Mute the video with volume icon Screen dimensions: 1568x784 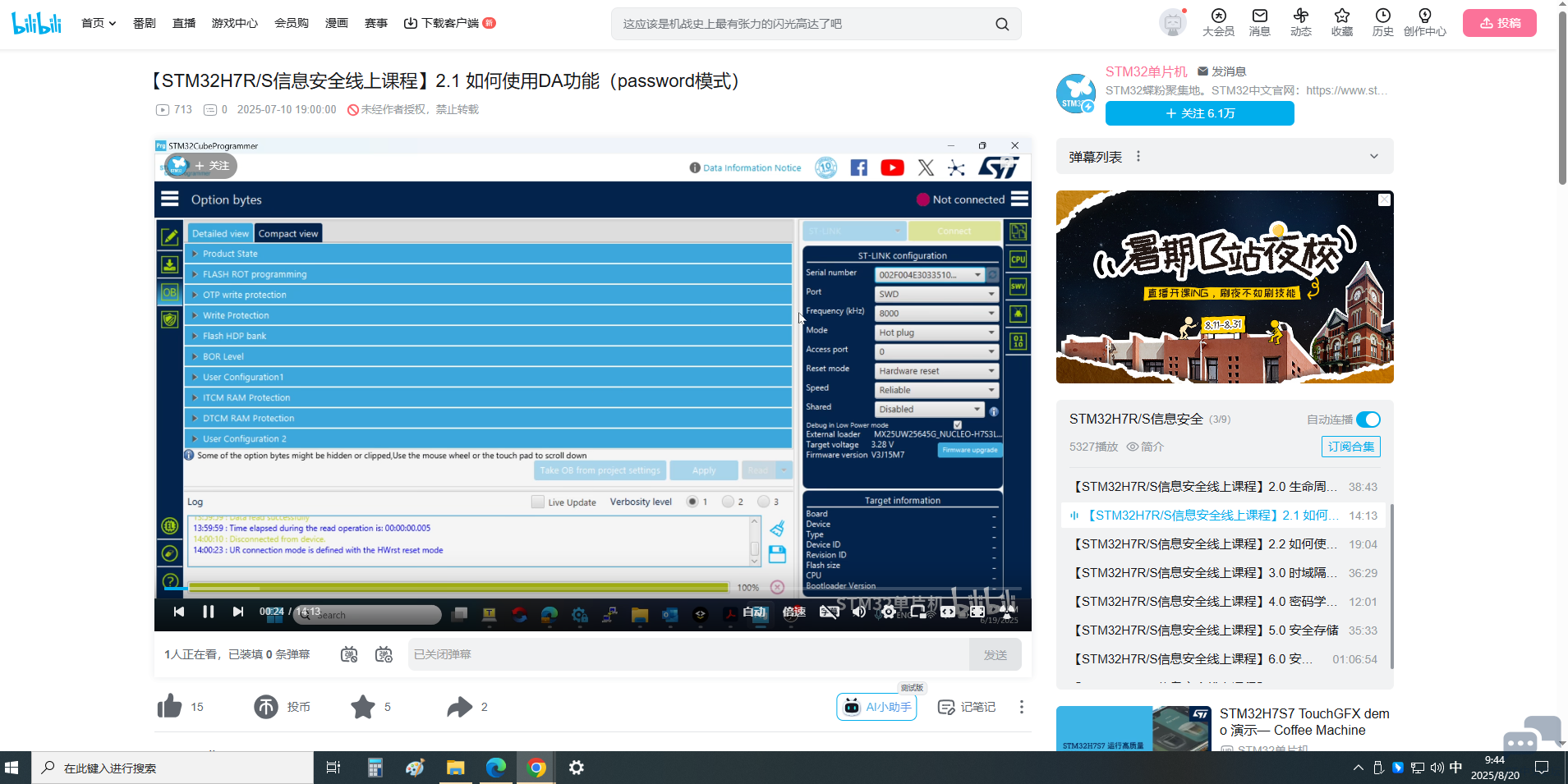point(859,612)
